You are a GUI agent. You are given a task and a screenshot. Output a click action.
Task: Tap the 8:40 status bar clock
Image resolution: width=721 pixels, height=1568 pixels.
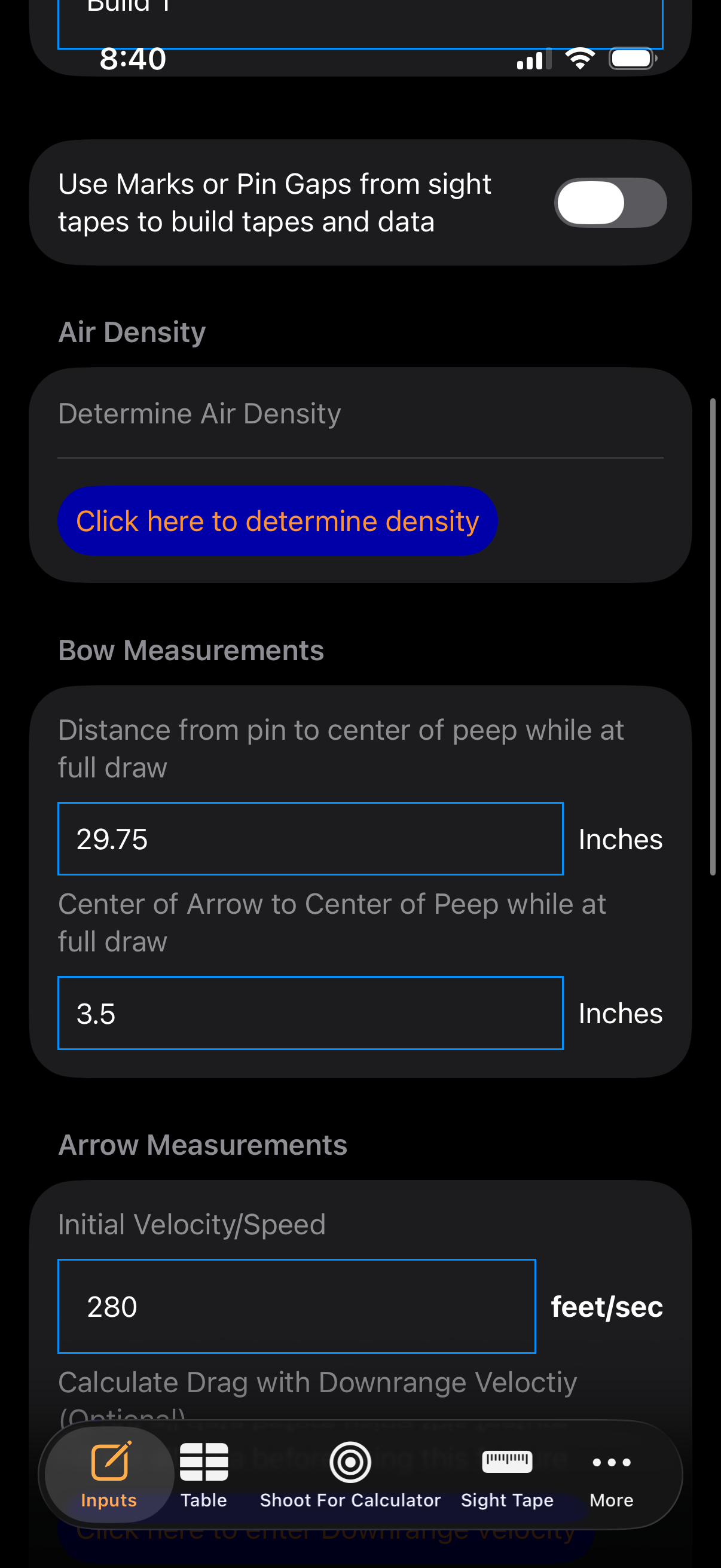pos(133,59)
